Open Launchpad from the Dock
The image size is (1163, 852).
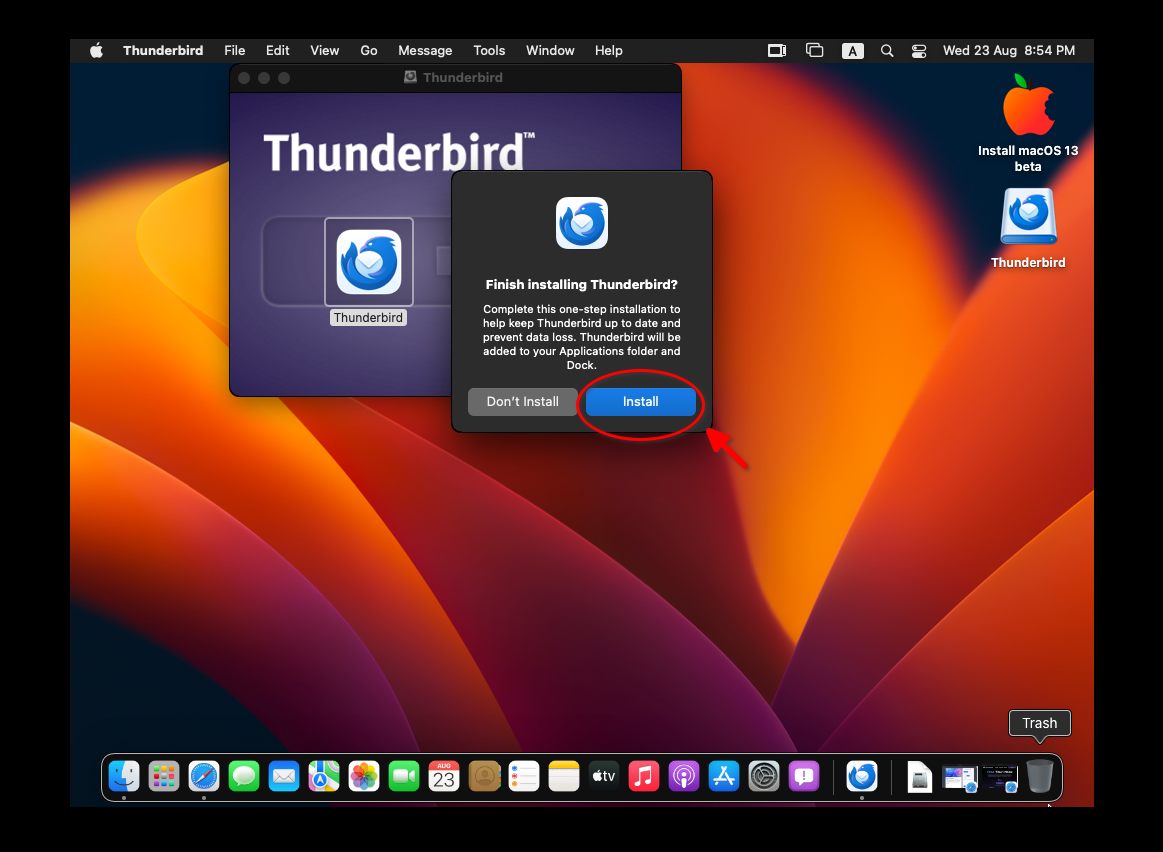pyautogui.click(x=164, y=776)
